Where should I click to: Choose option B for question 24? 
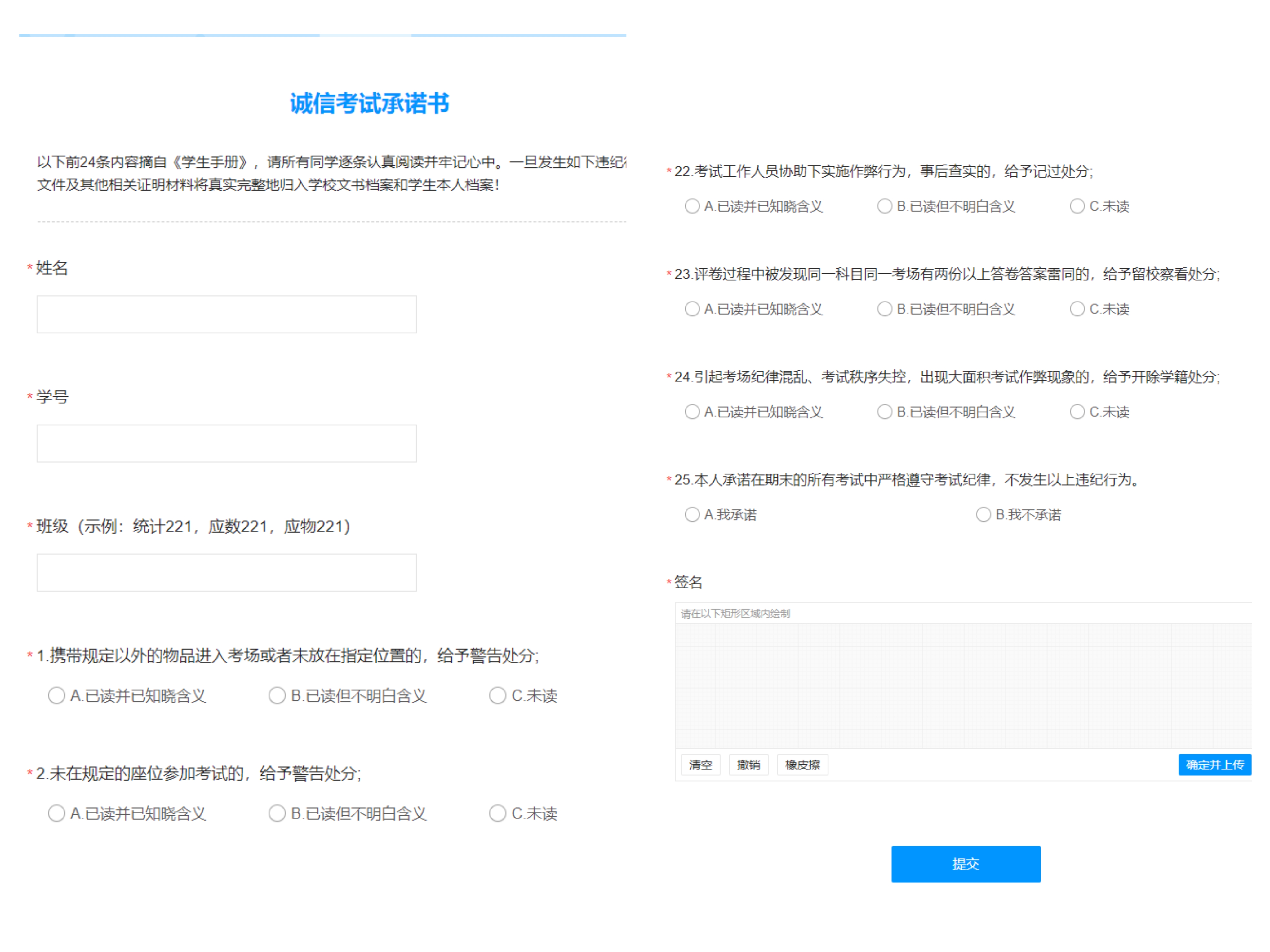tap(884, 412)
